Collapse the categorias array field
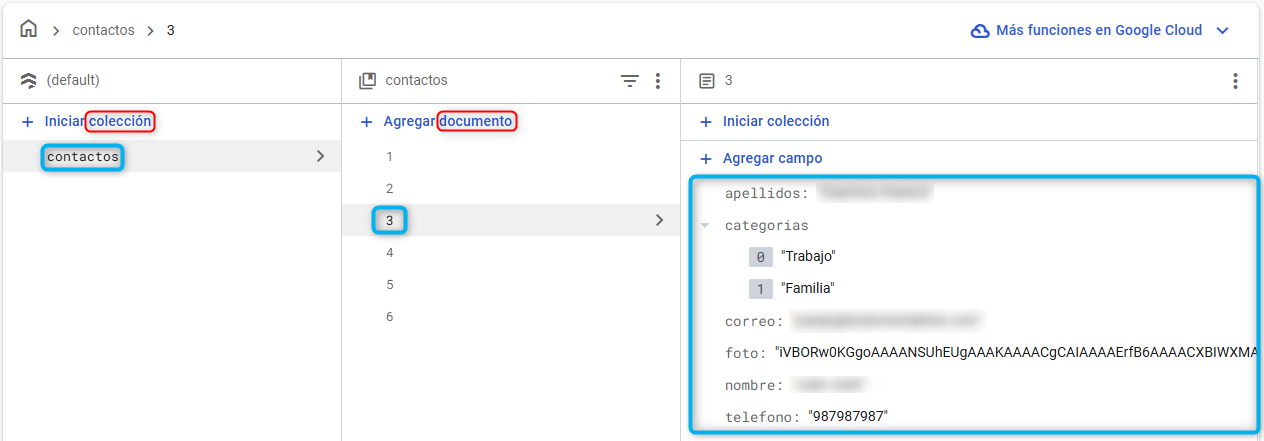The image size is (1264, 441). pos(705,226)
